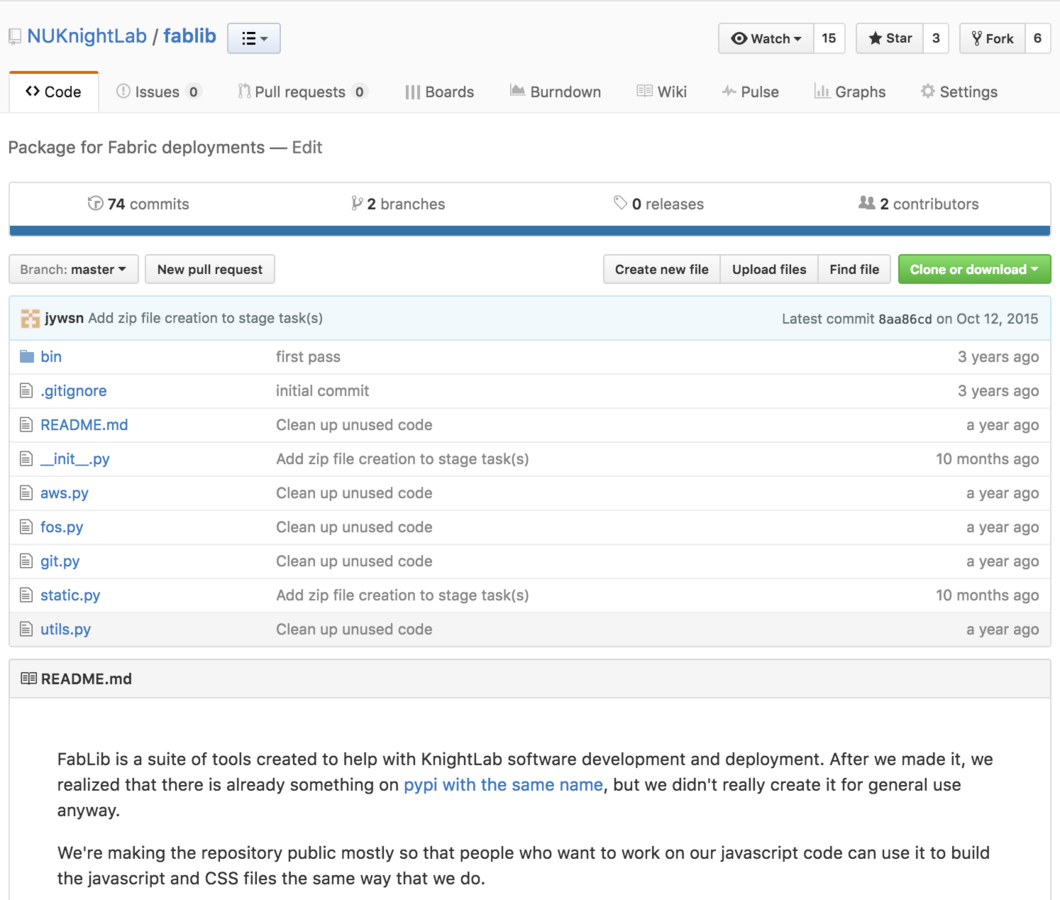Click the file icon for .gitignore
Screen dimensions: 1060x900
[x=26, y=391]
